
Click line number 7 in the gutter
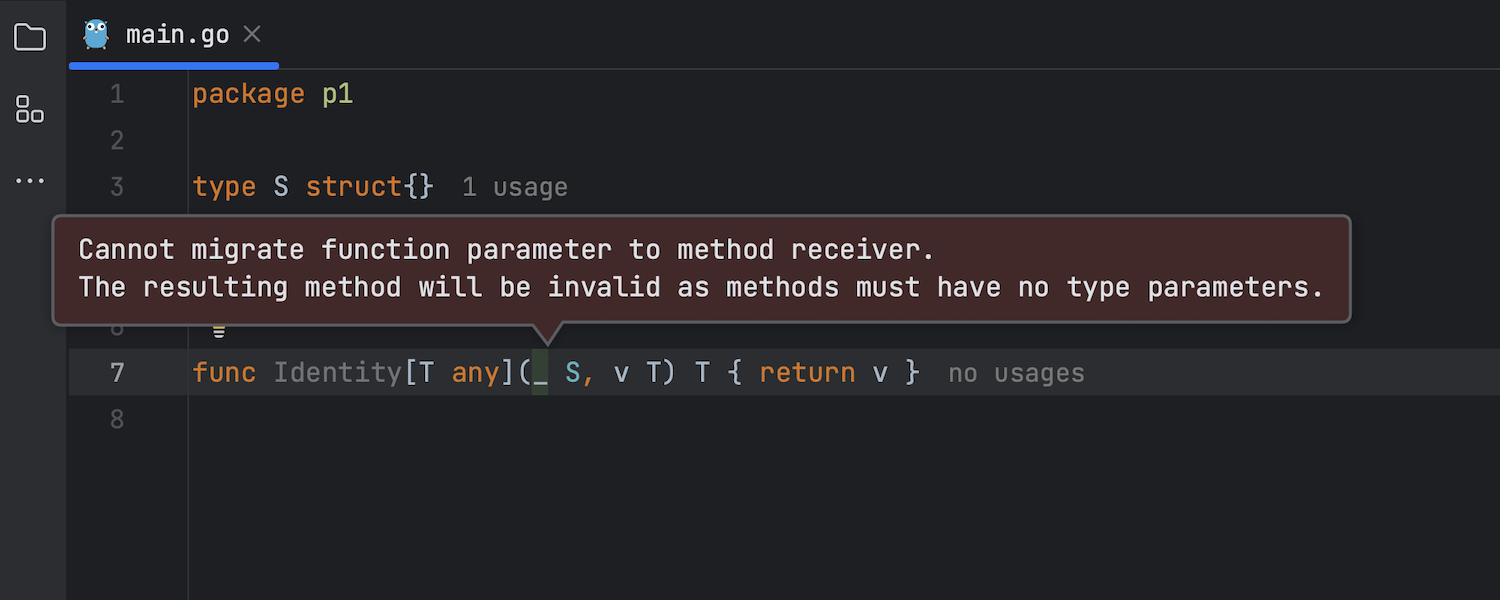[x=117, y=373]
